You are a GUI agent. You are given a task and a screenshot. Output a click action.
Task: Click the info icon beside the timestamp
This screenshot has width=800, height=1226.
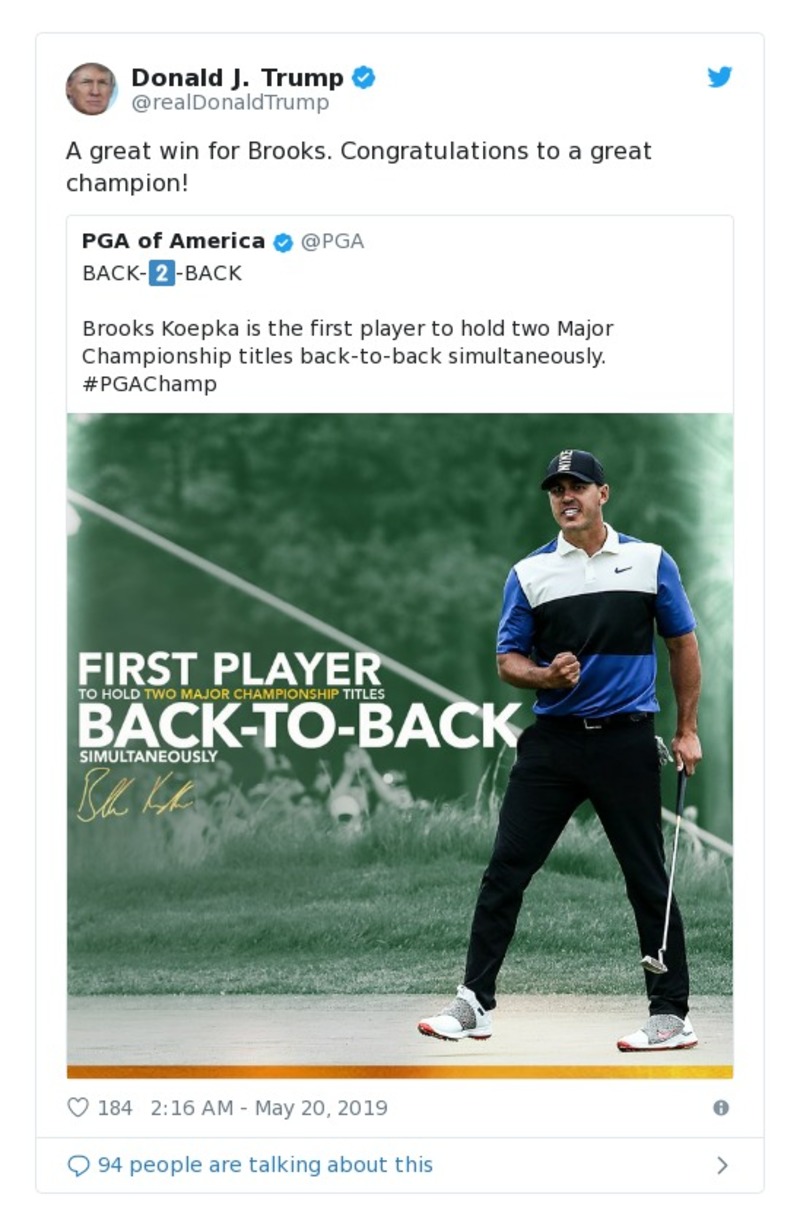[720, 1108]
